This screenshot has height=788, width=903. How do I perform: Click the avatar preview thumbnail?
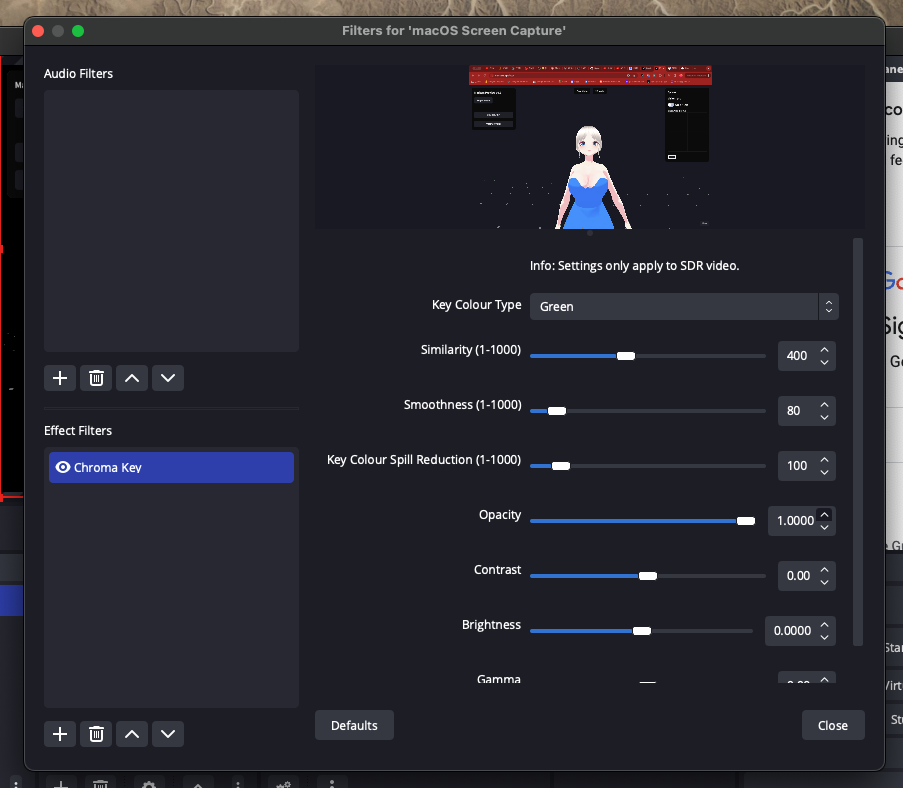coord(590,147)
